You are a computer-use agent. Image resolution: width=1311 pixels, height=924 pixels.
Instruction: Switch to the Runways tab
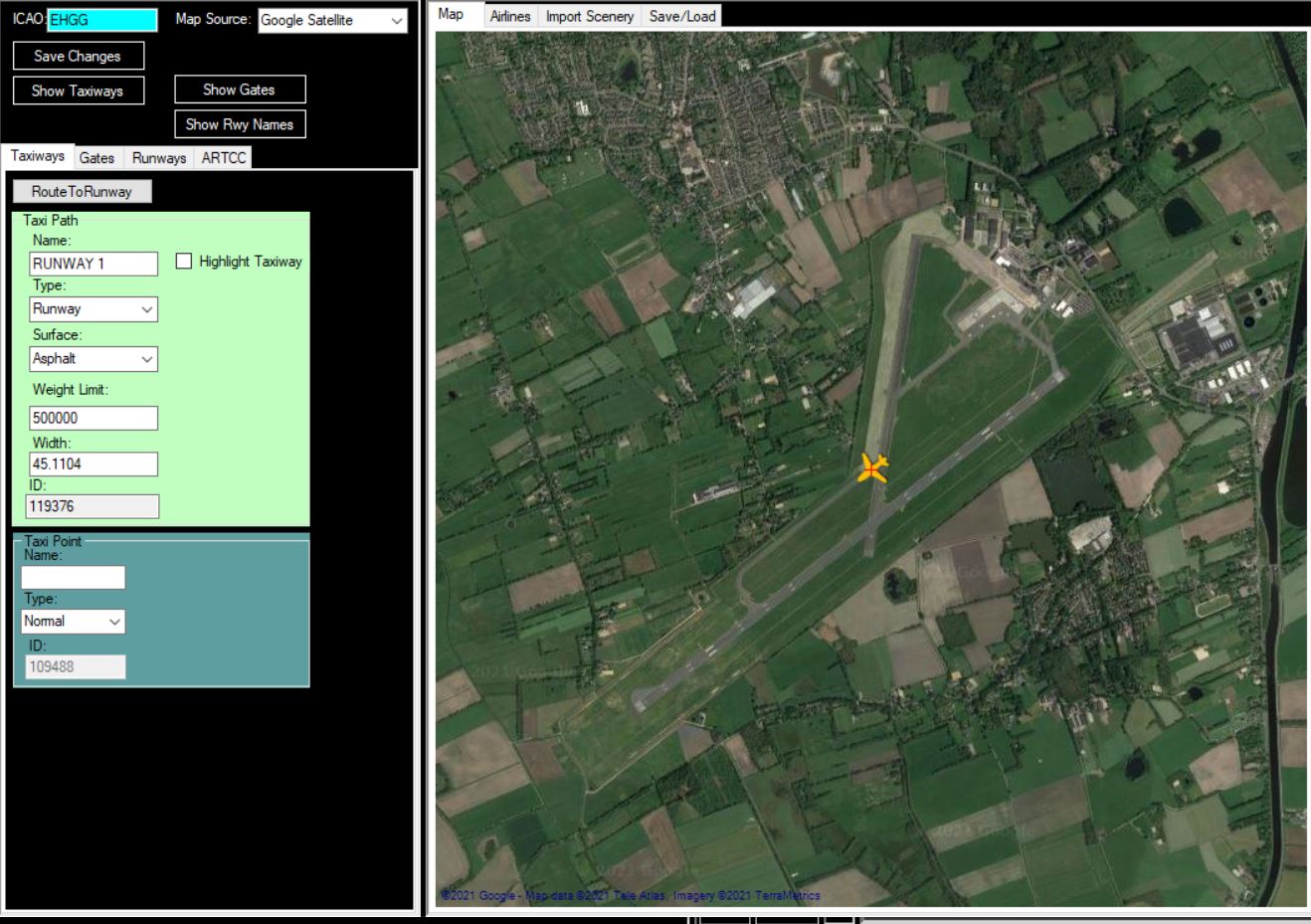(159, 157)
